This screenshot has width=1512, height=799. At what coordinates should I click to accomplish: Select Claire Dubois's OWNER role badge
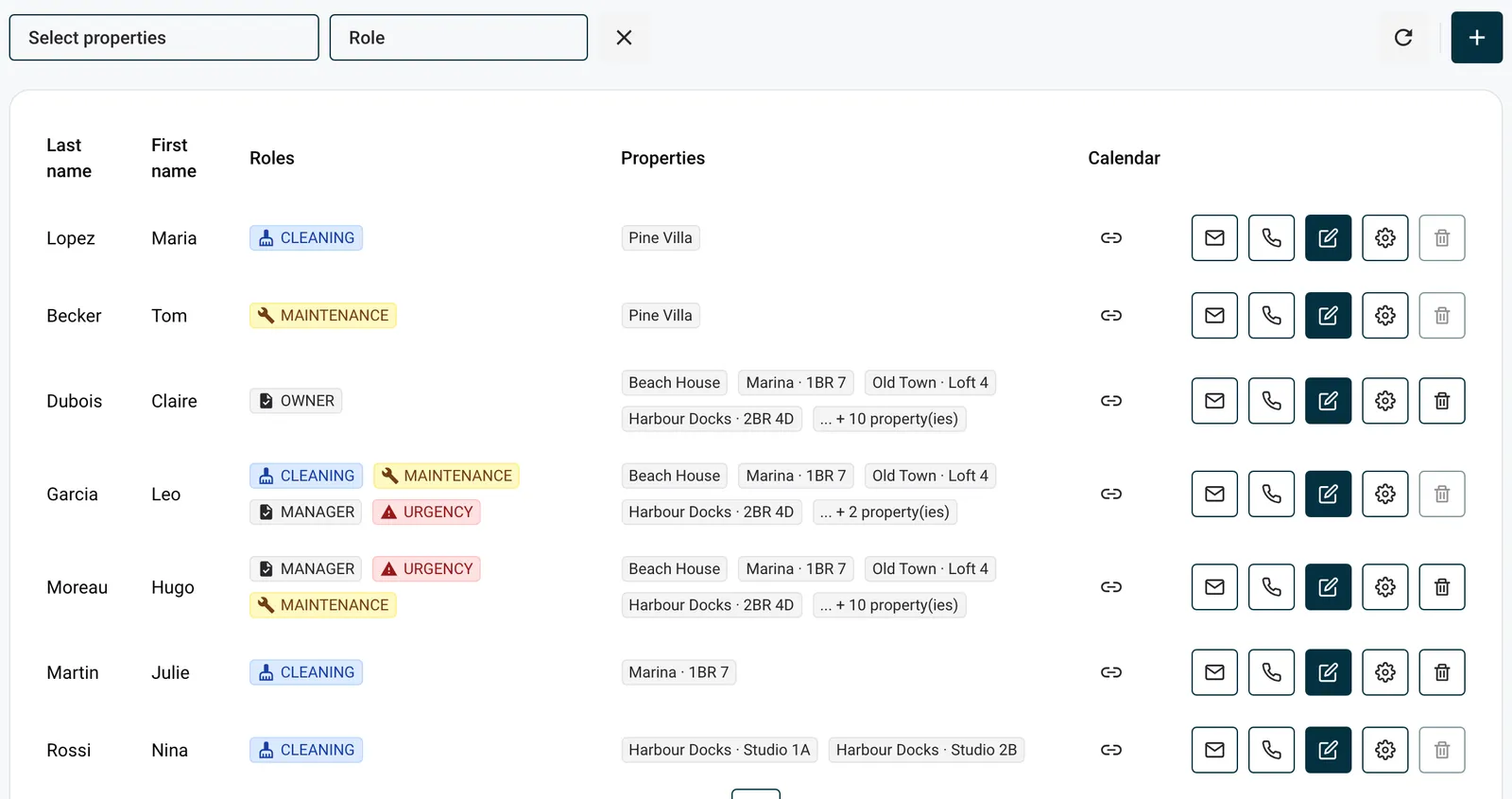click(296, 401)
